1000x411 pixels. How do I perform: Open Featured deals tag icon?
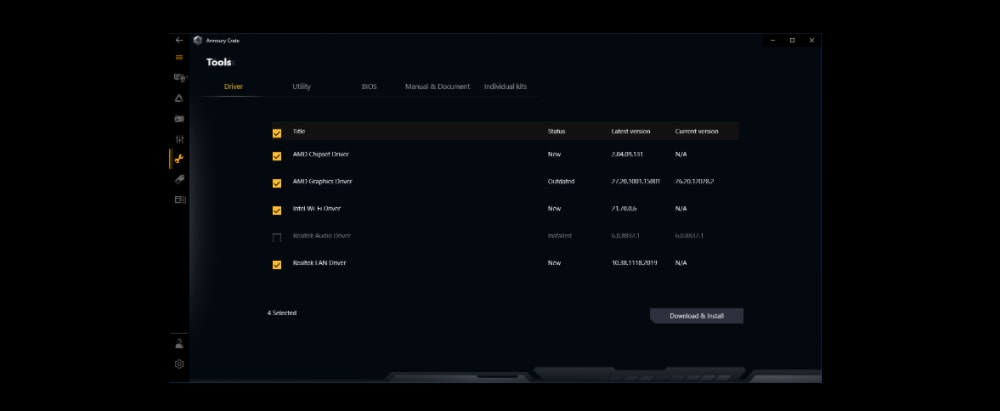tap(179, 179)
